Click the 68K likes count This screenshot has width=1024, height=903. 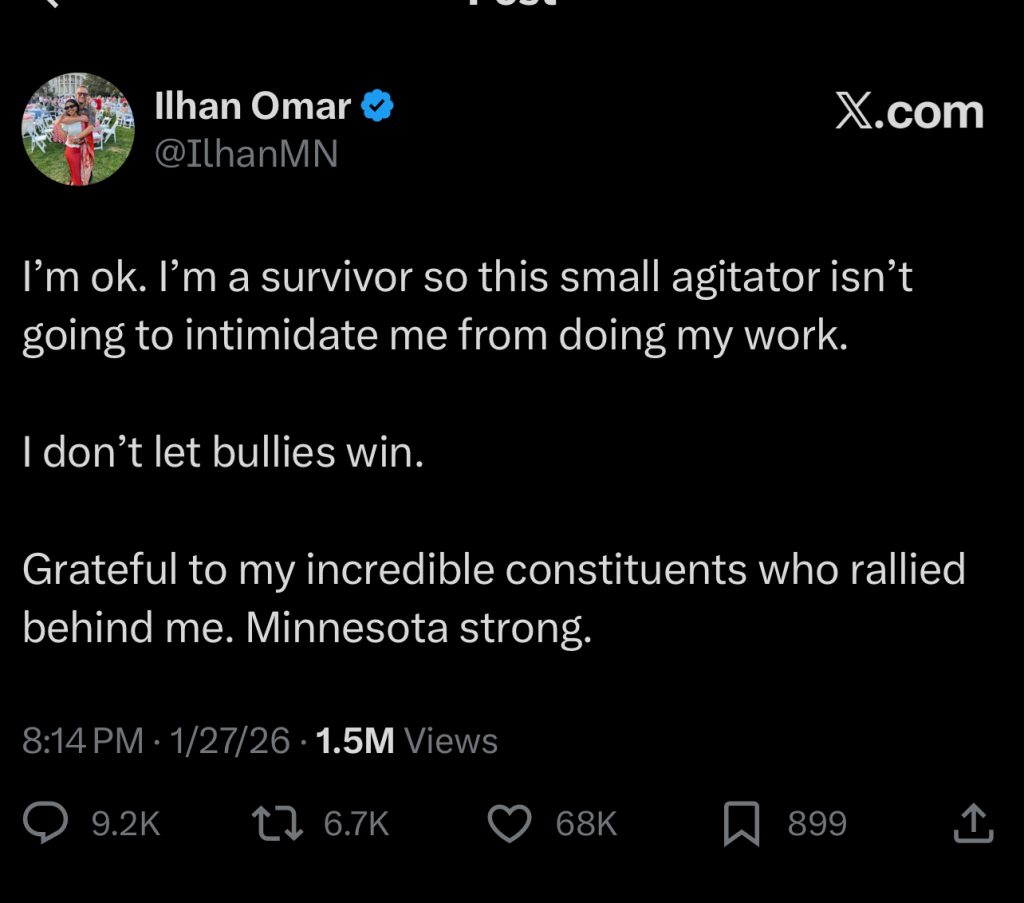[x=586, y=824]
